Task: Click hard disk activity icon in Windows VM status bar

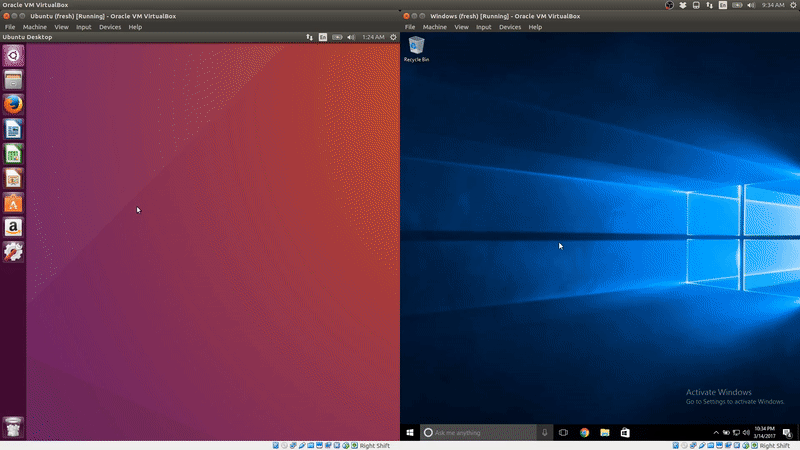Action: [x=676, y=445]
